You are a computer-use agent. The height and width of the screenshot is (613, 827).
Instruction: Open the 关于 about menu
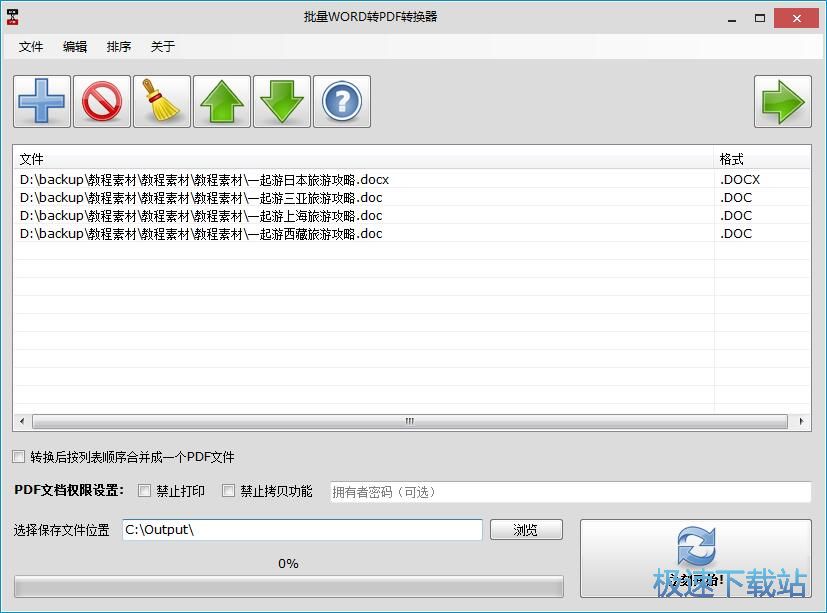[x=162, y=45]
